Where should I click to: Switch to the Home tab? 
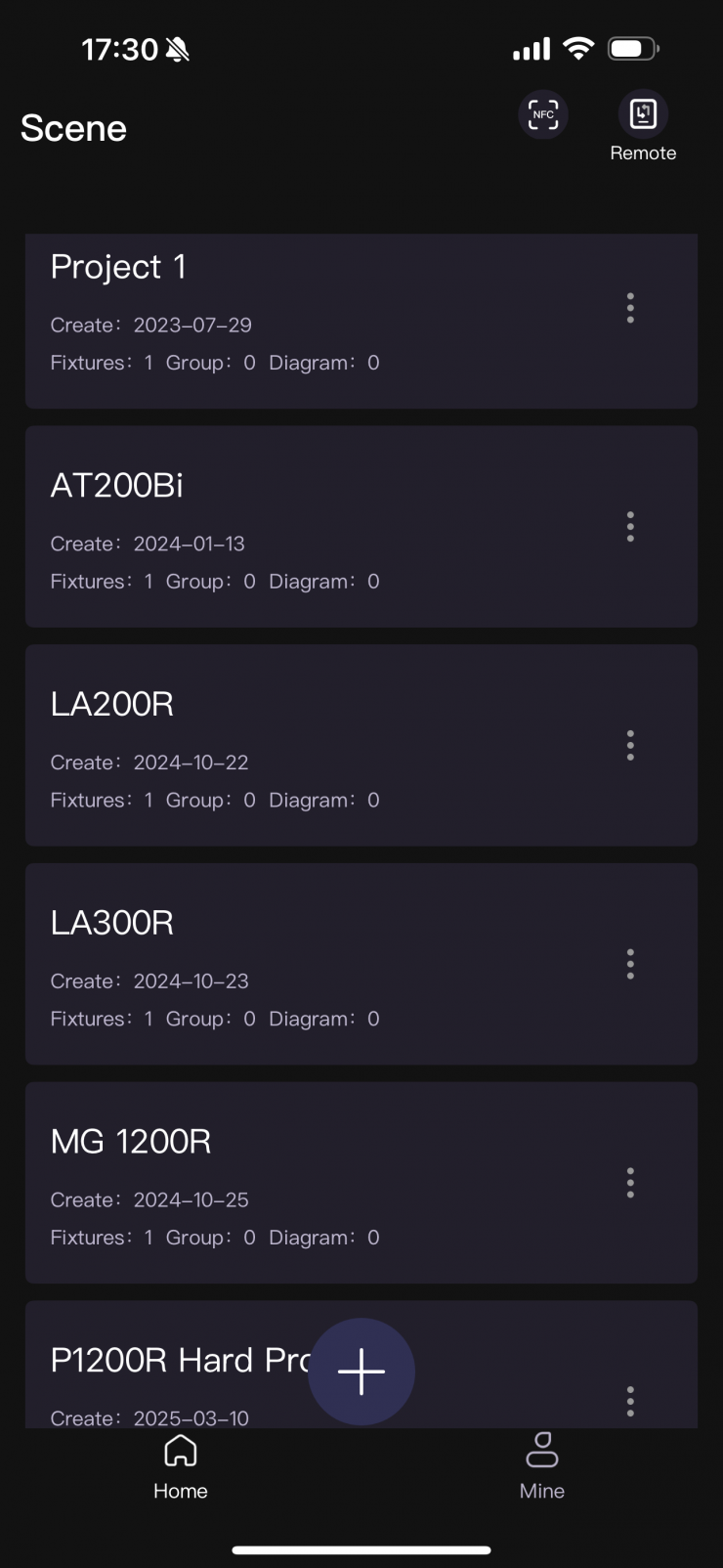(x=181, y=1464)
